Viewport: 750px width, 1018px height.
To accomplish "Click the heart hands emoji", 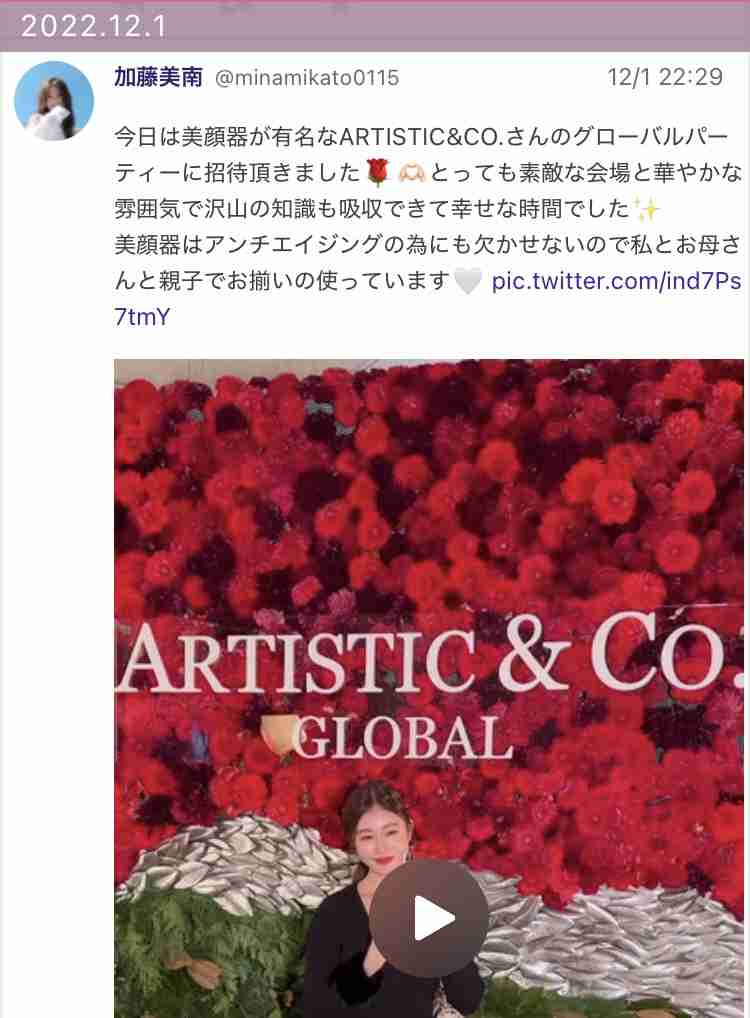I will click(x=412, y=172).
